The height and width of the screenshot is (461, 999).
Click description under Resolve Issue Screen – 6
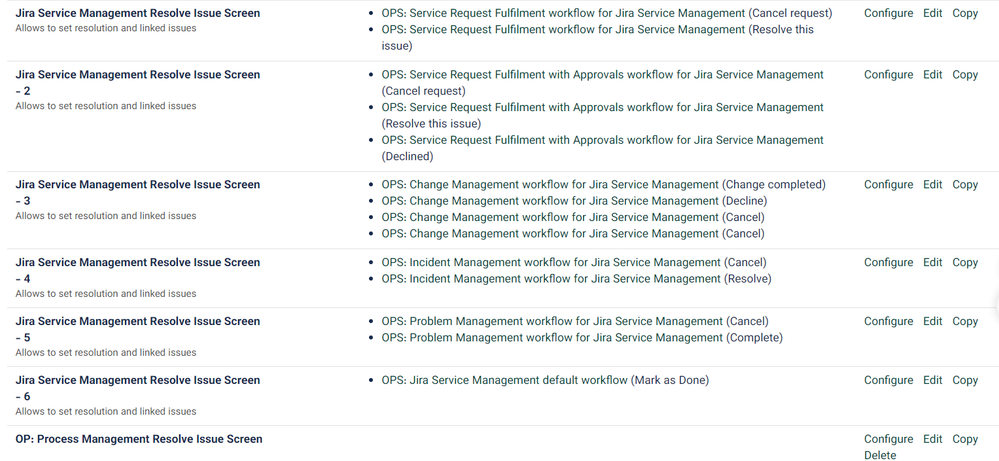(x=106, y=411)
